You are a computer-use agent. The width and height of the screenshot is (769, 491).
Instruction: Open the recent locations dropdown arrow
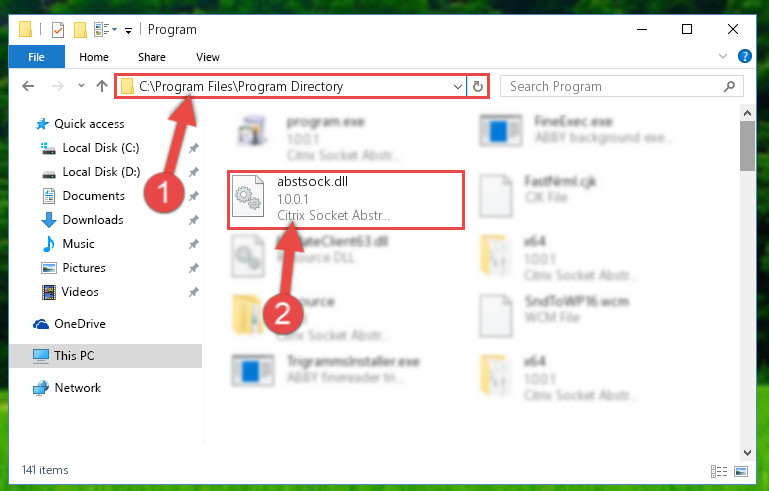[81, 86]
